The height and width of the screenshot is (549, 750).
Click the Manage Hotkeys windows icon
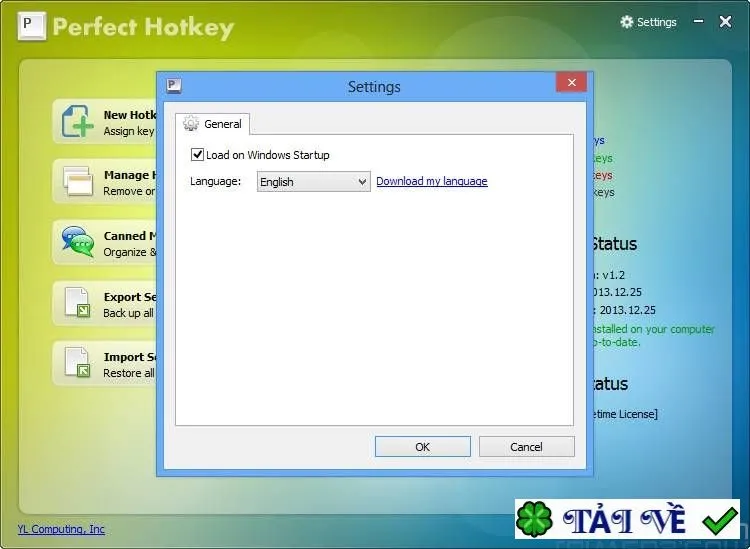(x=77, y=181)
